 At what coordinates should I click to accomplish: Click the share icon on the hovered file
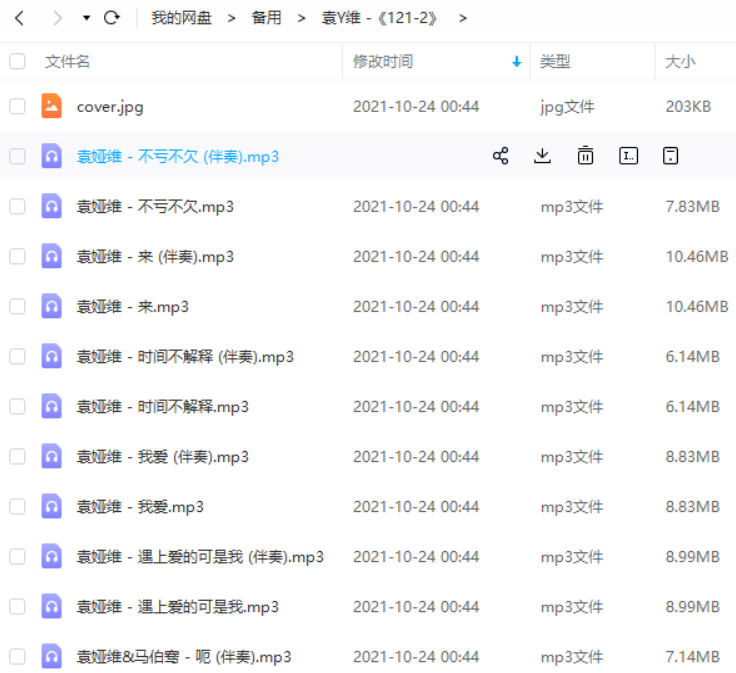click(x=501, y=156)
